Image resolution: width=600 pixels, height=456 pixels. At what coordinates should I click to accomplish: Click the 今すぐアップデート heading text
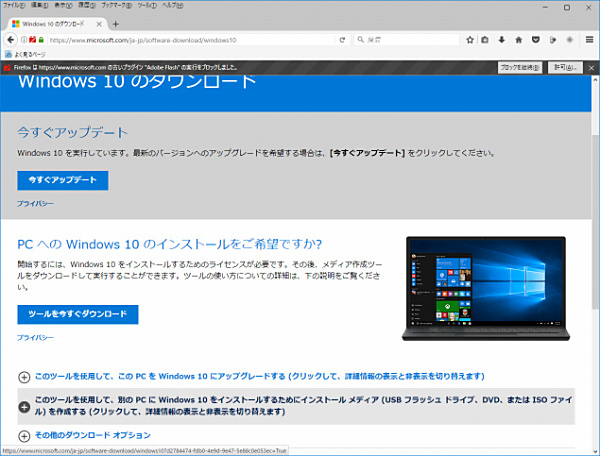coord(72,132)
